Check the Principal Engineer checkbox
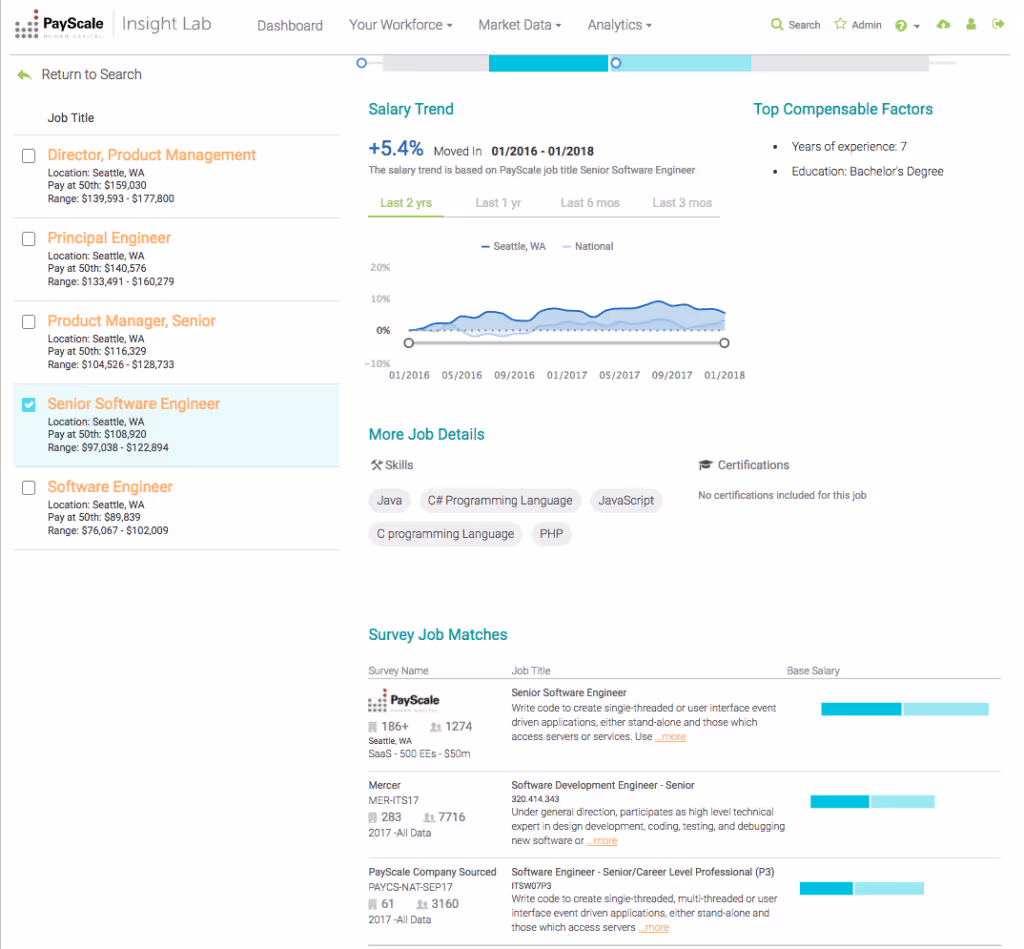The image size is (1024, 949). coord(29,239)
